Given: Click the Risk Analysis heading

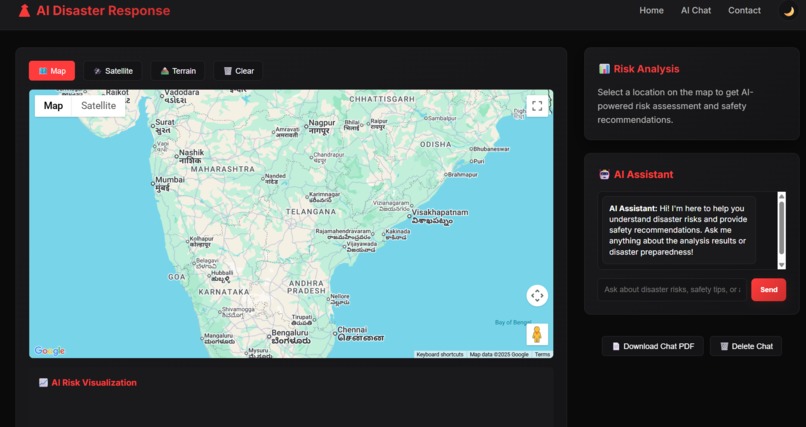Looking at the screenshot, I should (646, 69).
